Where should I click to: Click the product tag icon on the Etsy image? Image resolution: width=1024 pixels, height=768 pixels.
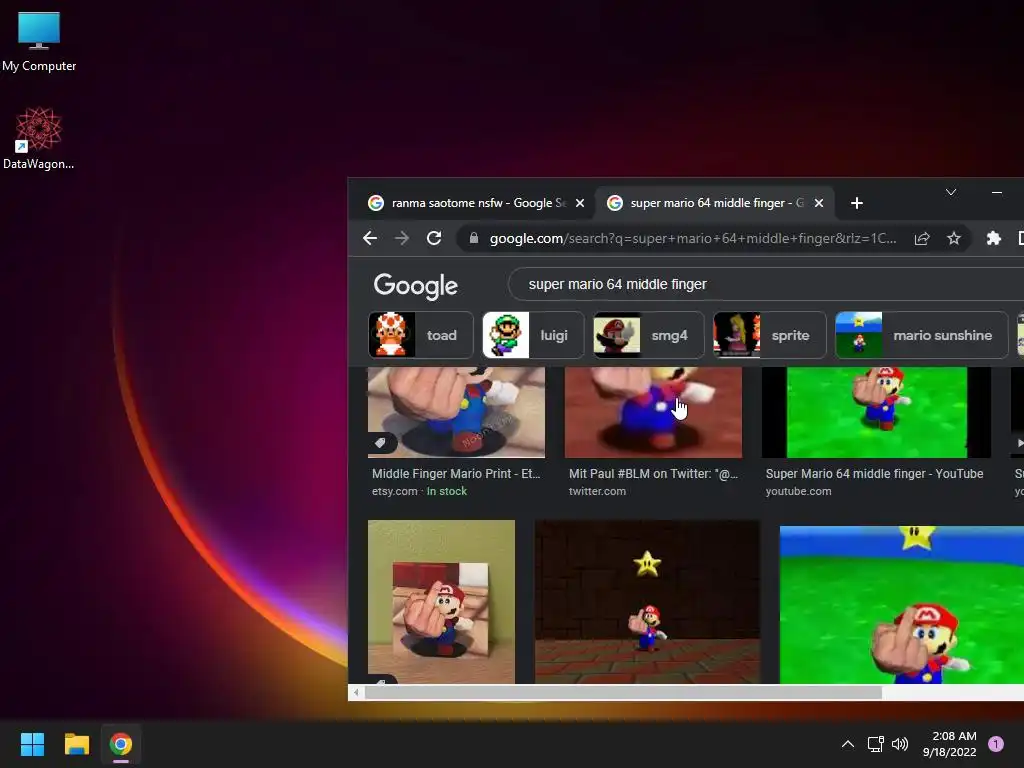point(381,443)
